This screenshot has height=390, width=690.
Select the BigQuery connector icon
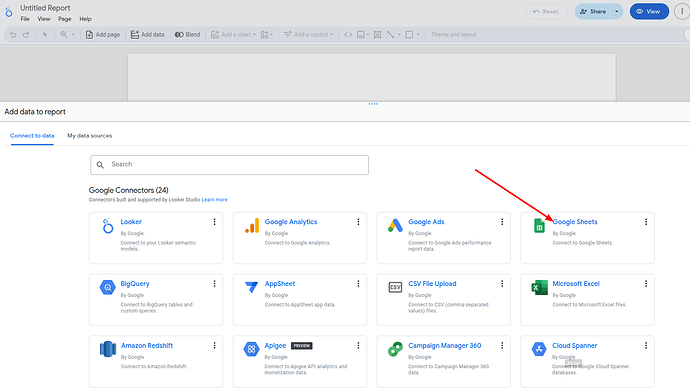click(x=107, y=287)
